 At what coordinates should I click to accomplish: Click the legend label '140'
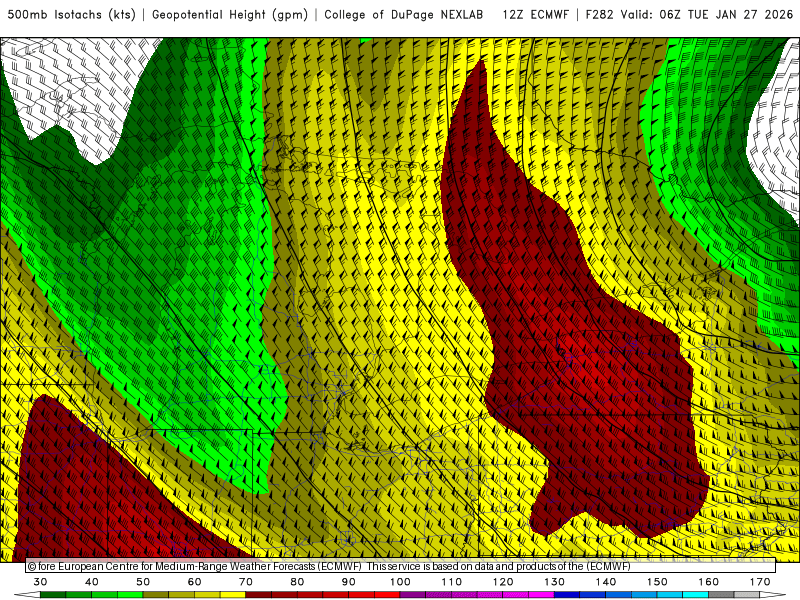606,582
